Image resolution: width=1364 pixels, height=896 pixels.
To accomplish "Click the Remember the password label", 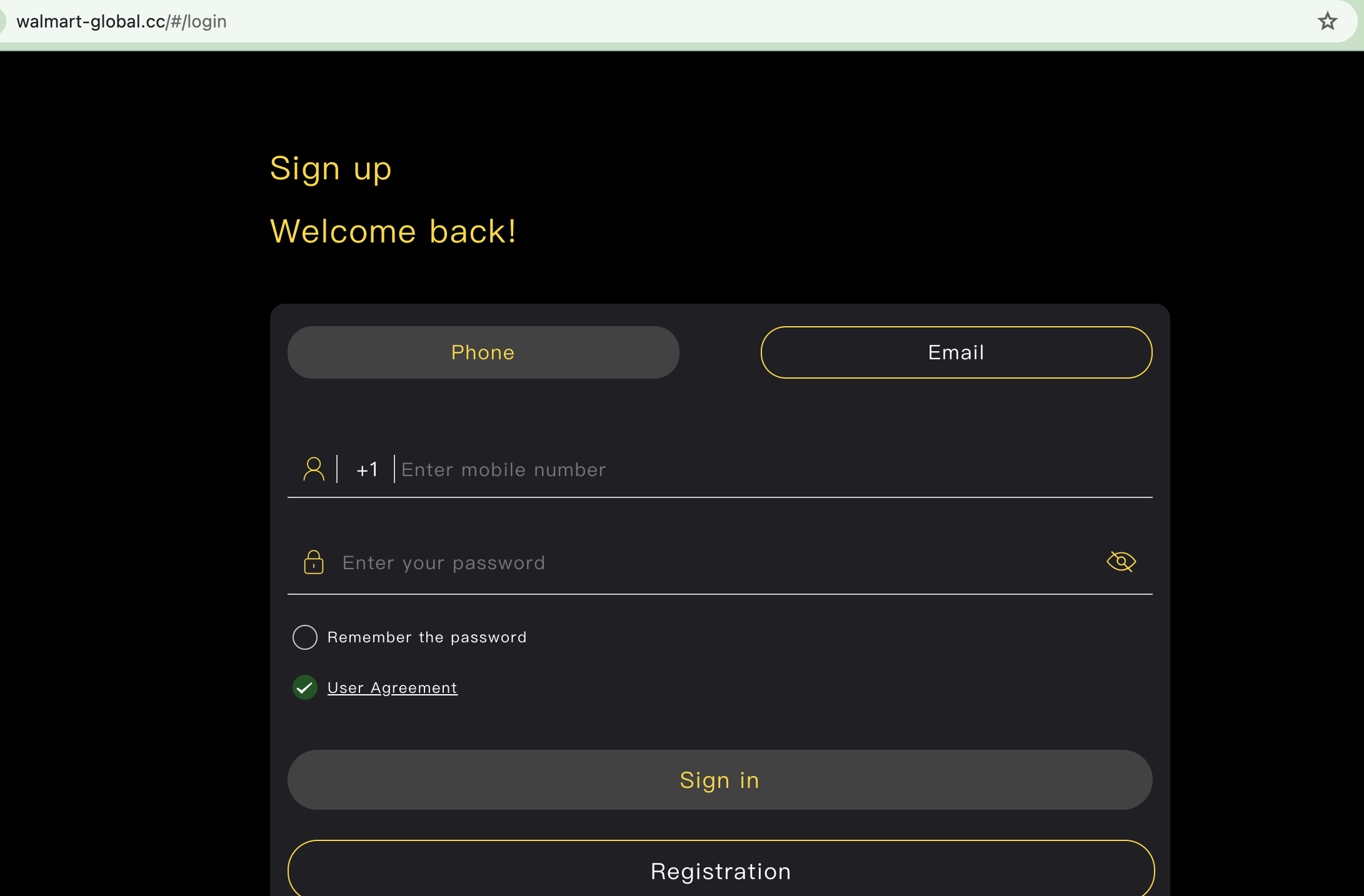I will (427, 637).
